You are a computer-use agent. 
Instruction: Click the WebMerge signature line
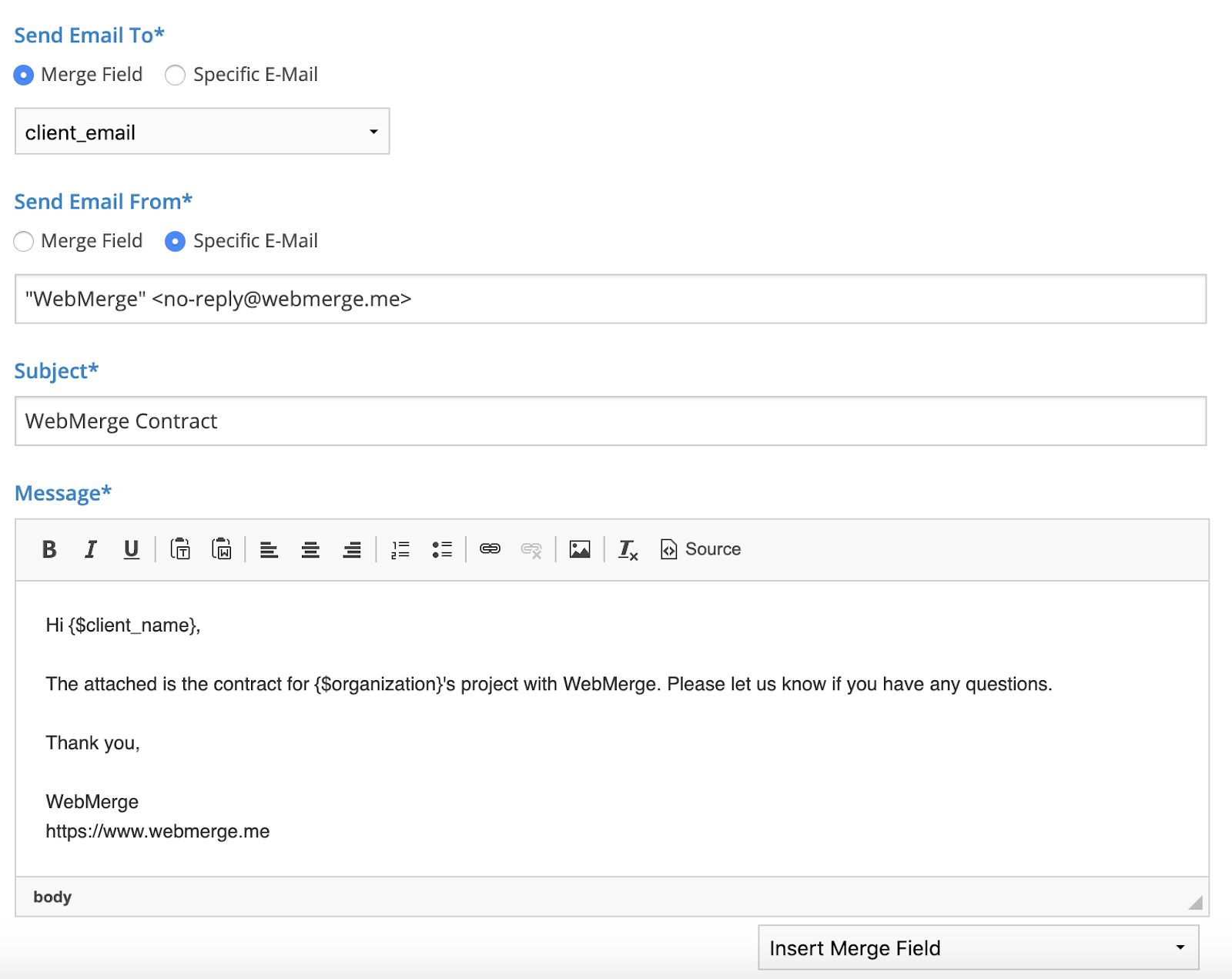(x=92, y=802)
